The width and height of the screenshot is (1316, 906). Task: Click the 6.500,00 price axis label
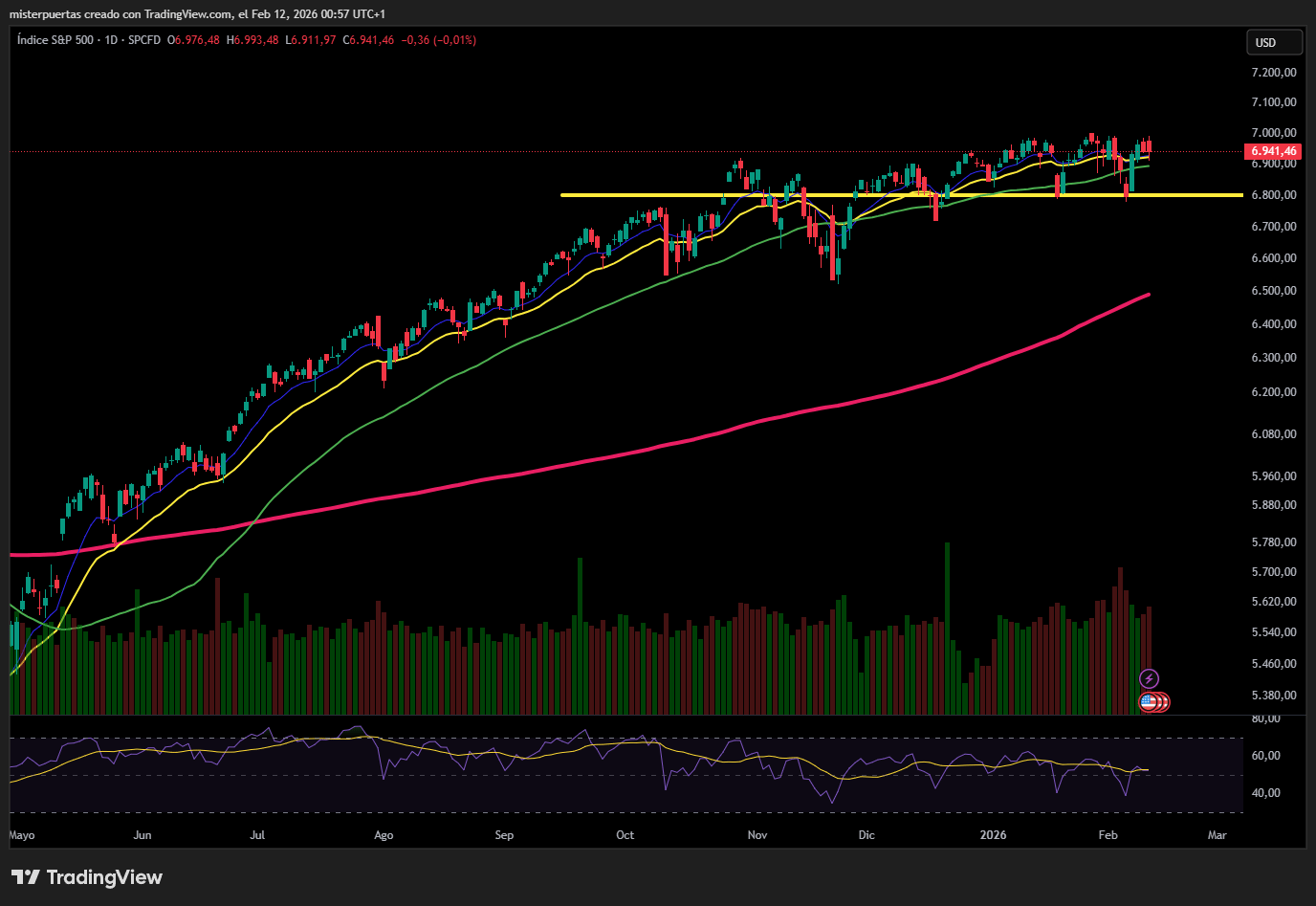click(x=1274, y=291)
